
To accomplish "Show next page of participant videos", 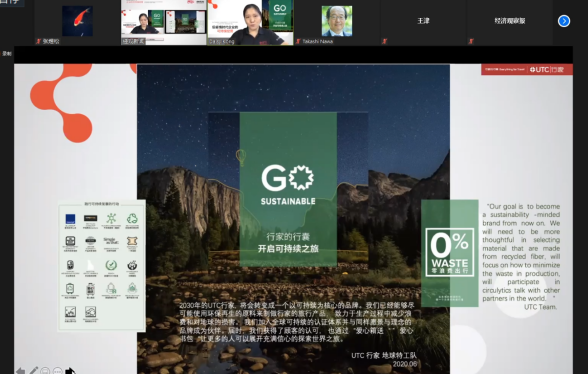I will coord(564,21).
